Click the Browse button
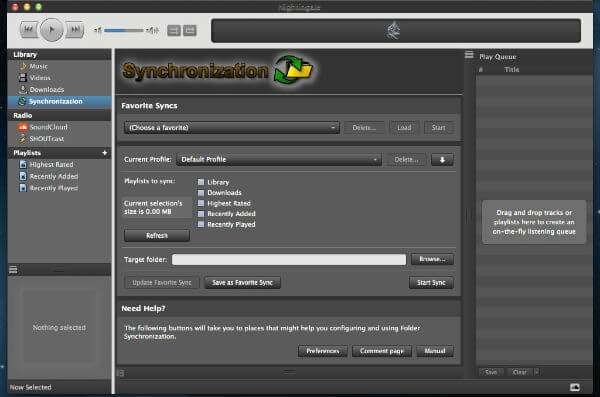600x397 pixels. (432, 259)
